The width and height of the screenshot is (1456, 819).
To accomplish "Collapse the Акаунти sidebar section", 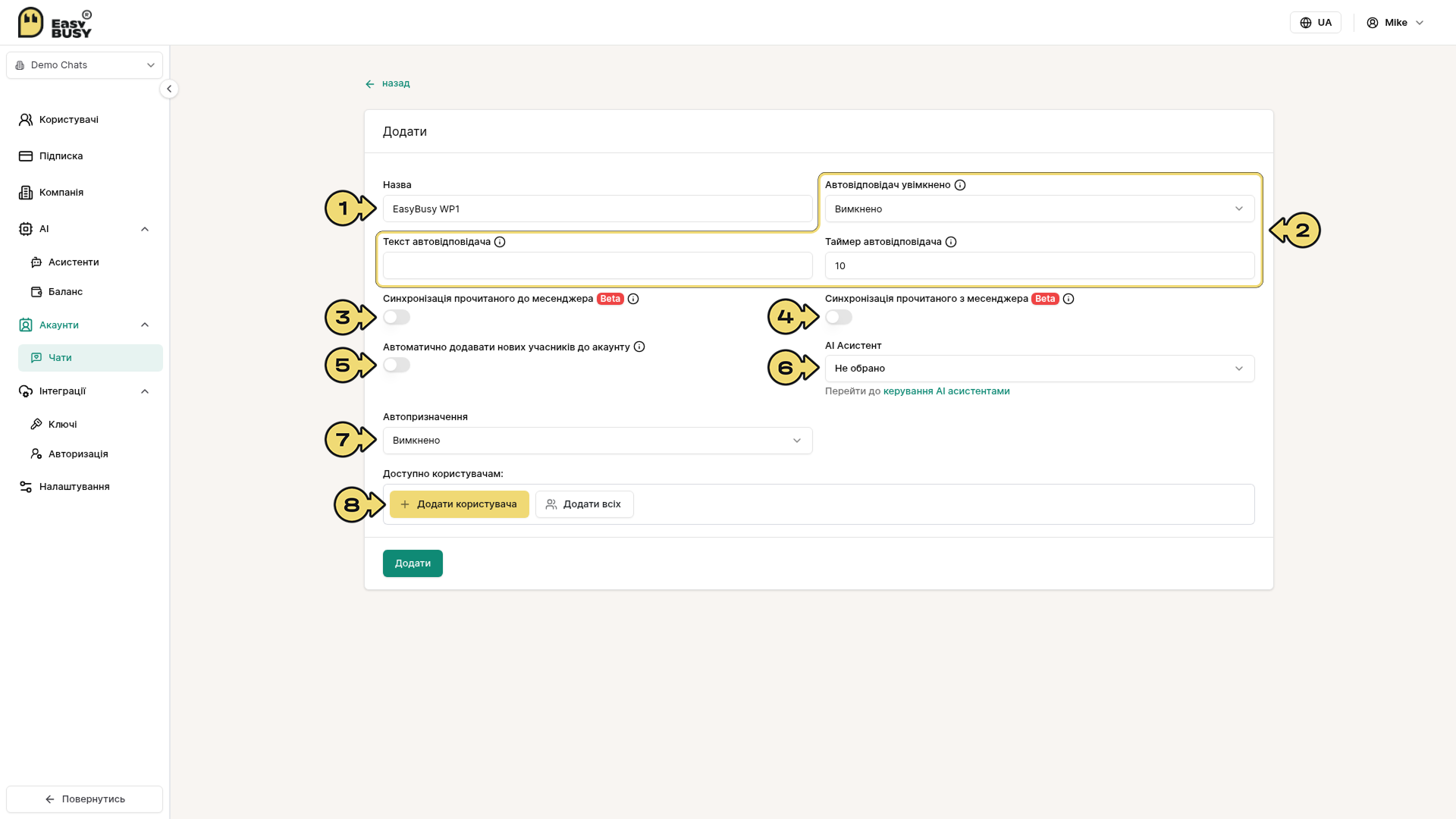I will [x=145, y=325].
